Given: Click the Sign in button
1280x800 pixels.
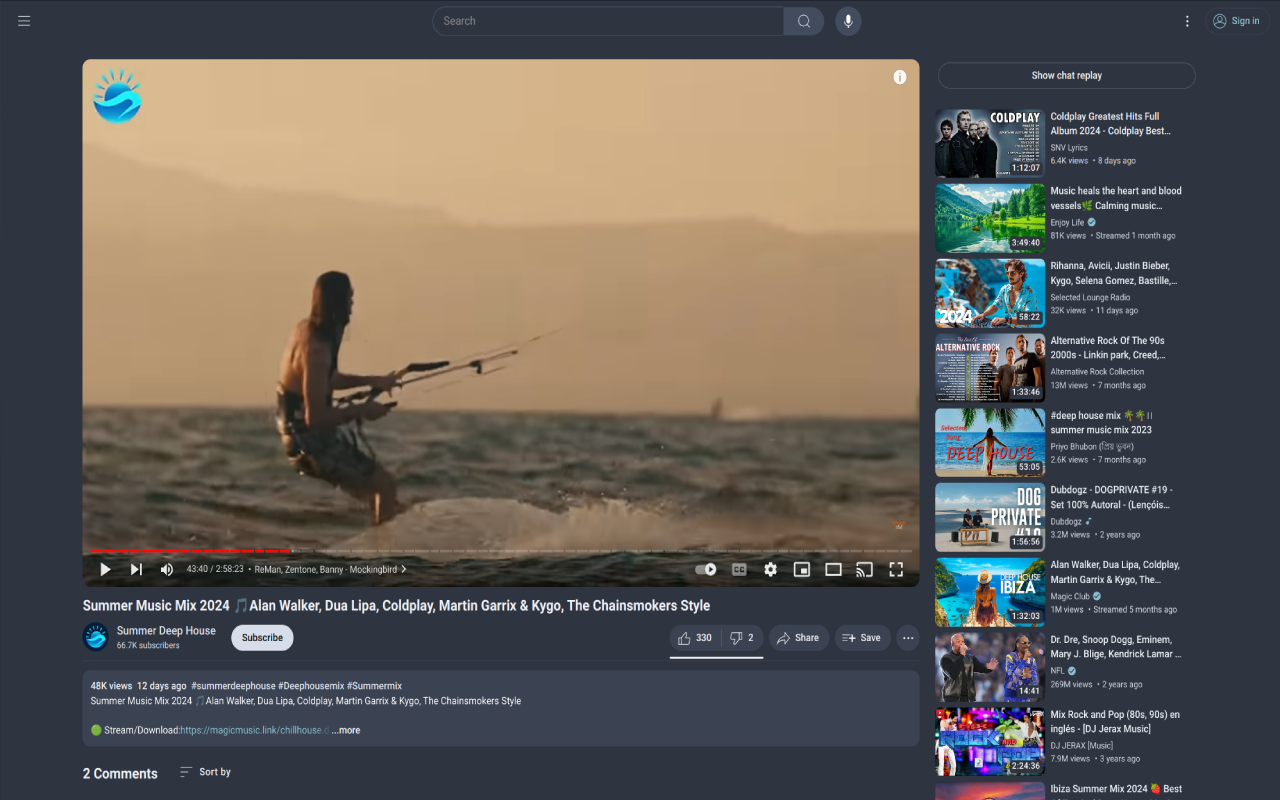Looking at the screenshot, I should [1237, 21].
